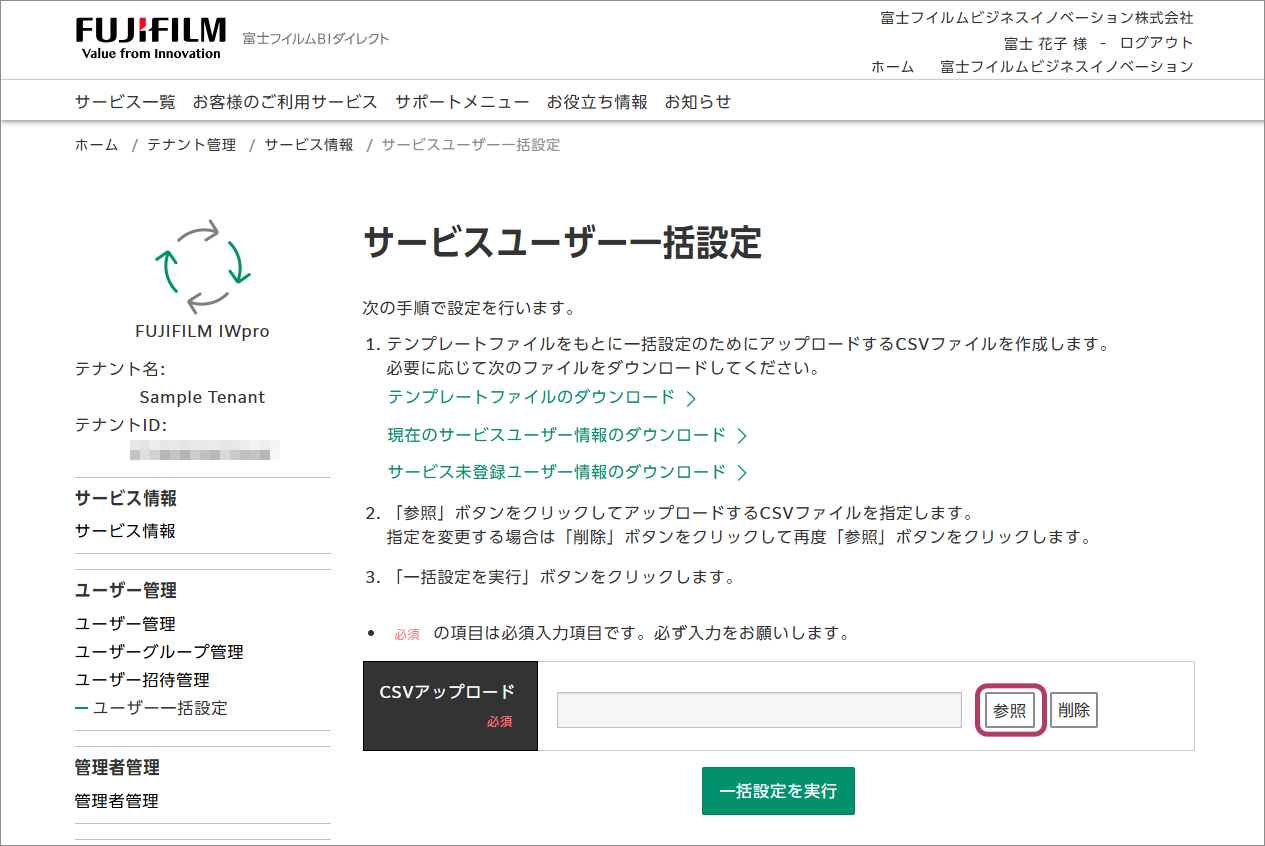Open サービス情報 sidebar link
This screenshot has width=1265, height=846.
[125, 531]
